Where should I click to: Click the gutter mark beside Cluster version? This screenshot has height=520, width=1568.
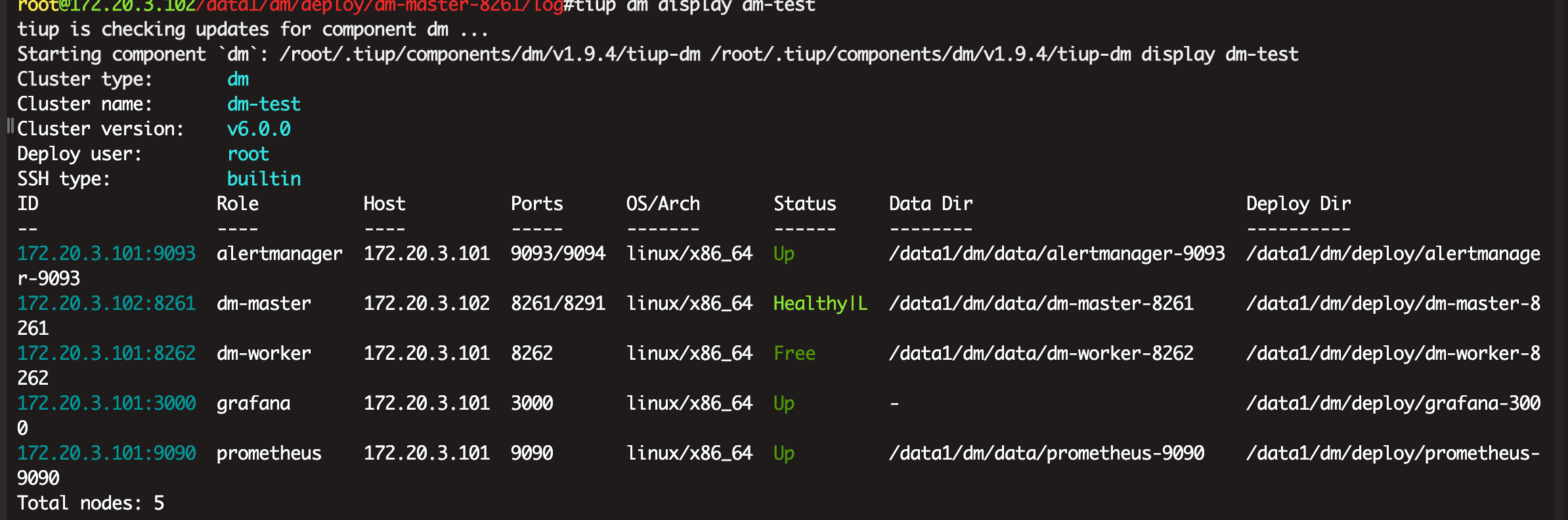pyautogui.click(x=10, y=125)
